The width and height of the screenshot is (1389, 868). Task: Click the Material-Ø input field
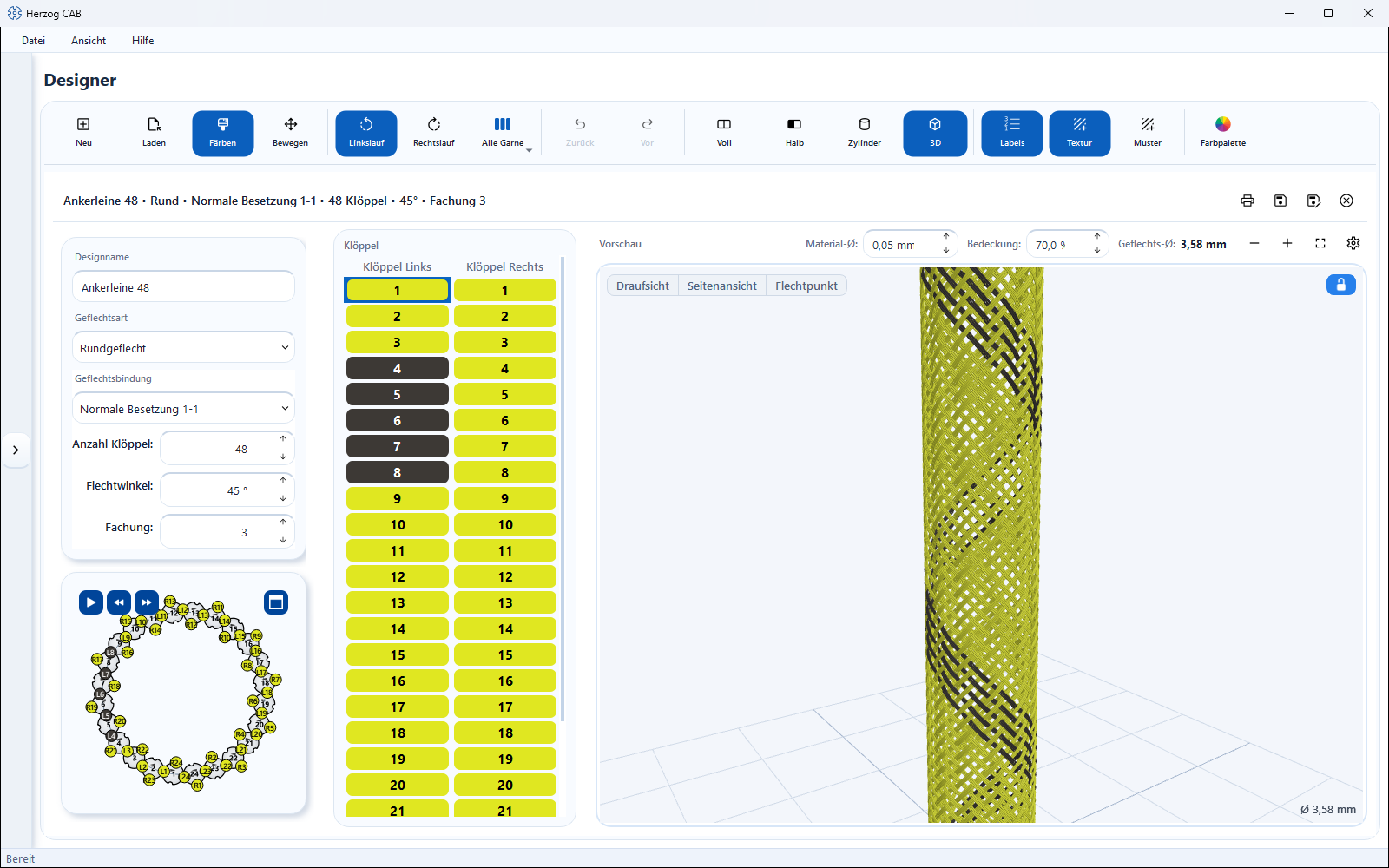tap(910, 244)
